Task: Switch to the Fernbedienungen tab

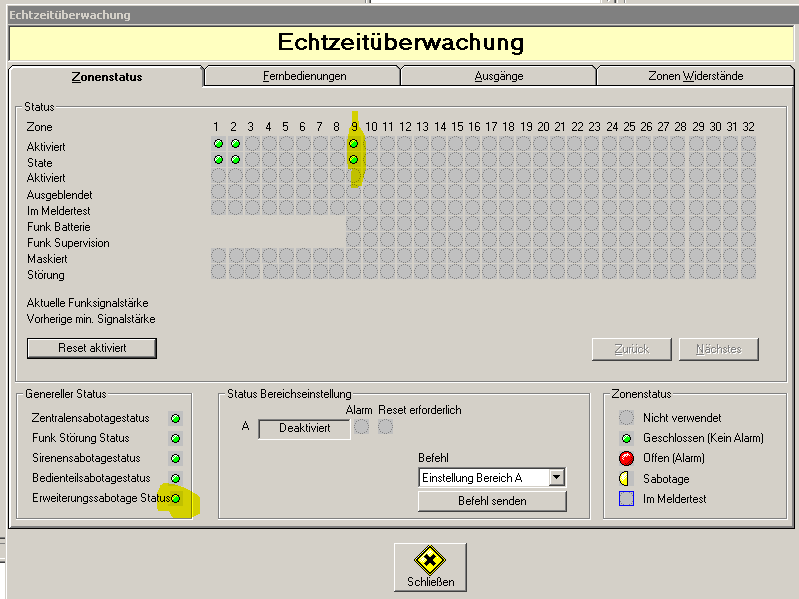Action: pos(303,76)
